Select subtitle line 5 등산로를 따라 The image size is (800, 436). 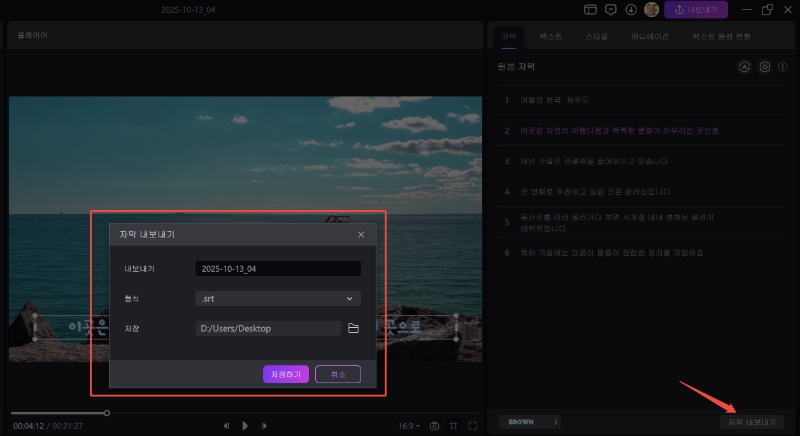click(x=642, y=222)
